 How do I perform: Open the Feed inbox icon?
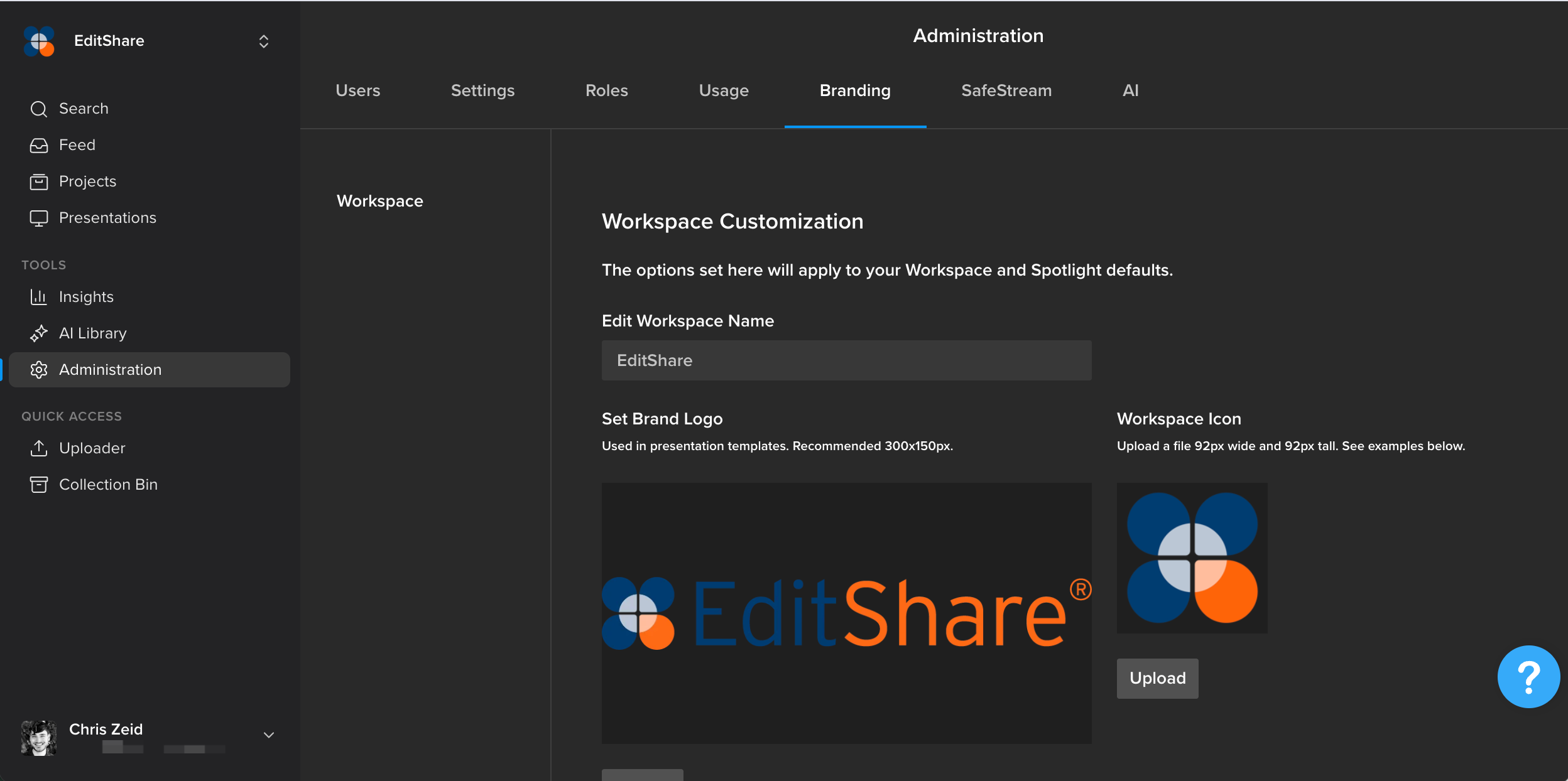(39, 146)
